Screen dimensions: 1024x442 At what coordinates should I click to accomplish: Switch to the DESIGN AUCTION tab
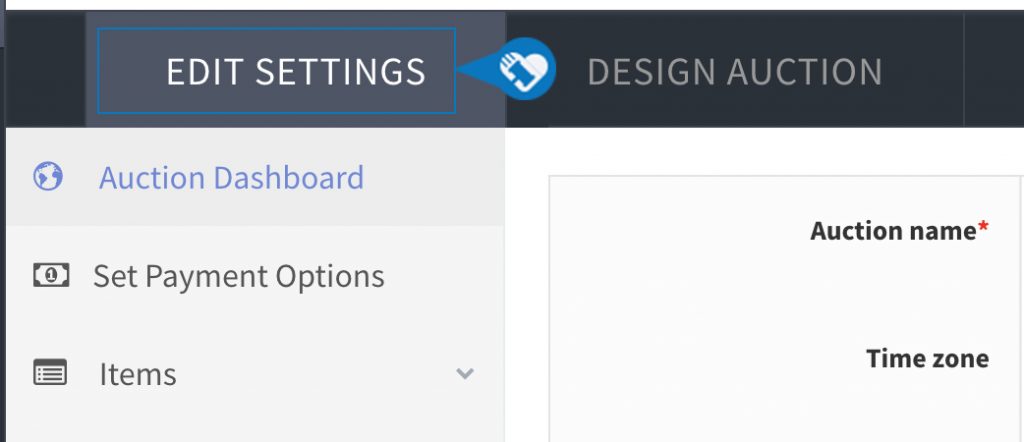(x=735, y=71)
